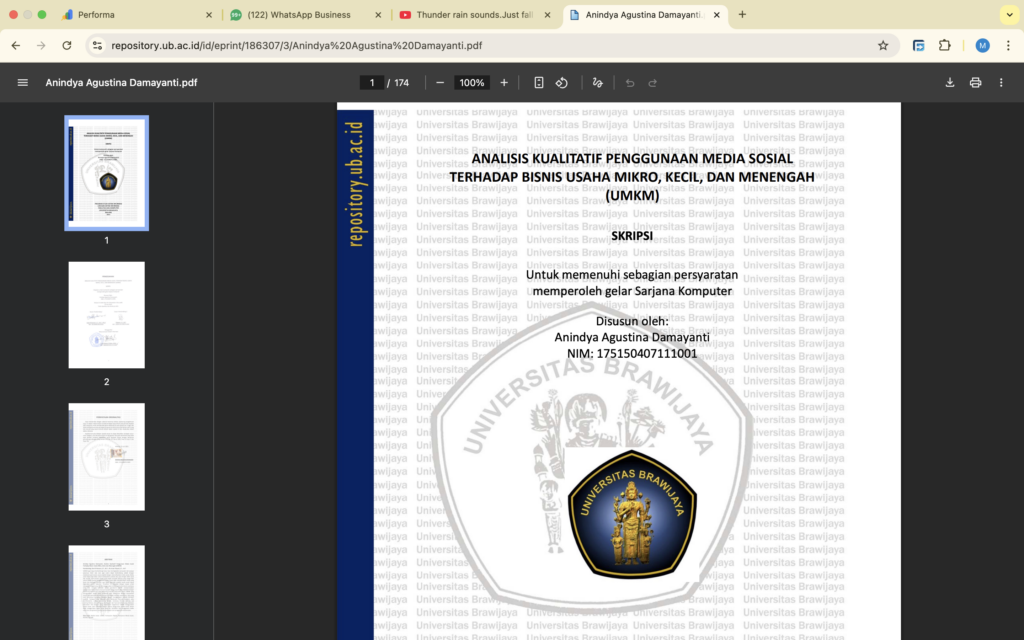Download the PDF file
Screen dimensions: 1024x640
(x=950, y=83)
